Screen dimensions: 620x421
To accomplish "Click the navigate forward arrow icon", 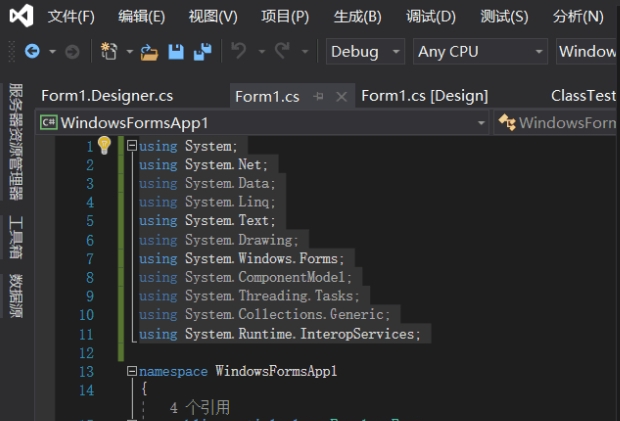I will click(x=72, y=52).
